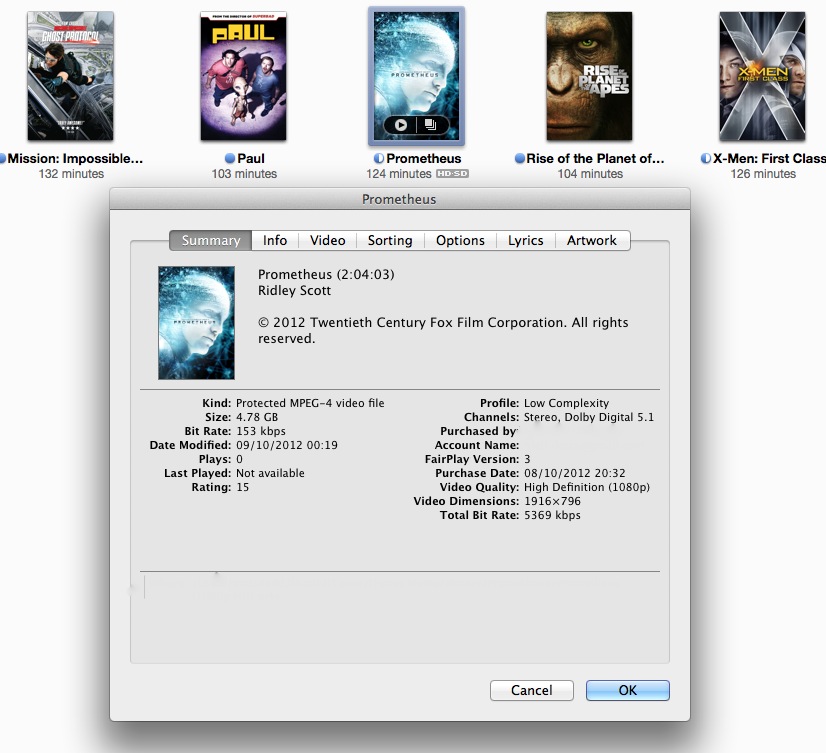Image resolution: width=826 pixels, height=753 pixels.
Task: Click the half-played dot beside X-Men: First Class
Action: click(x=706, y=158)
